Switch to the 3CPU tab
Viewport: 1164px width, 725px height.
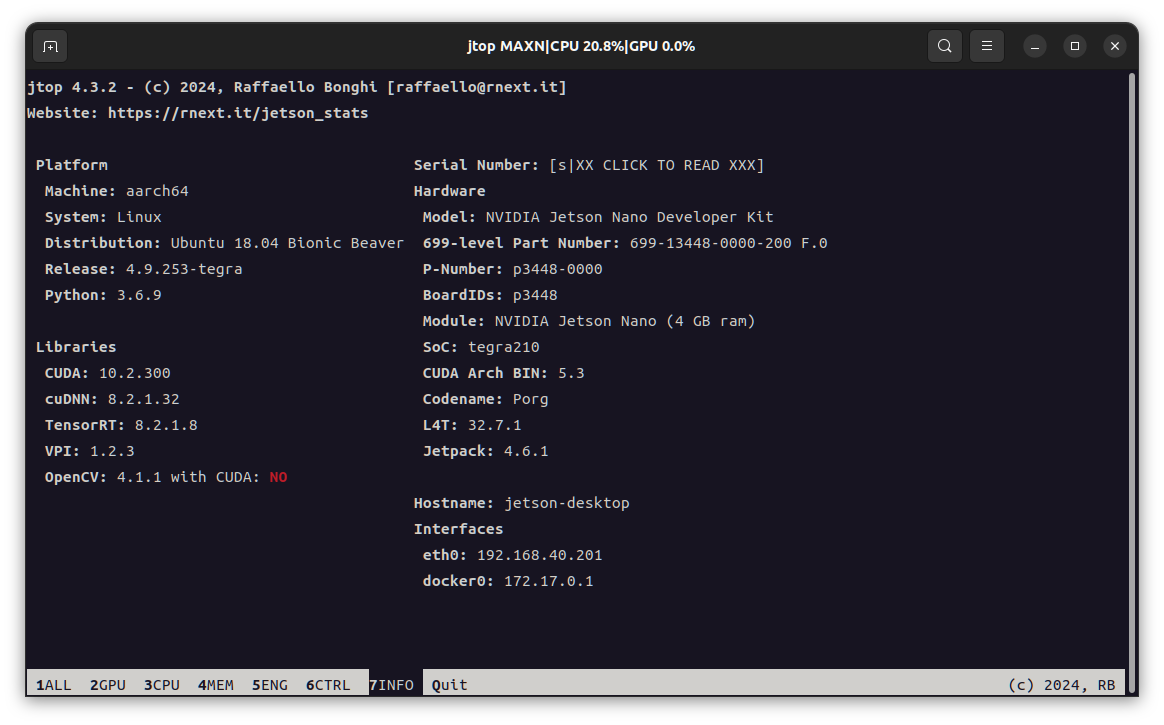[x=162, y=685]
